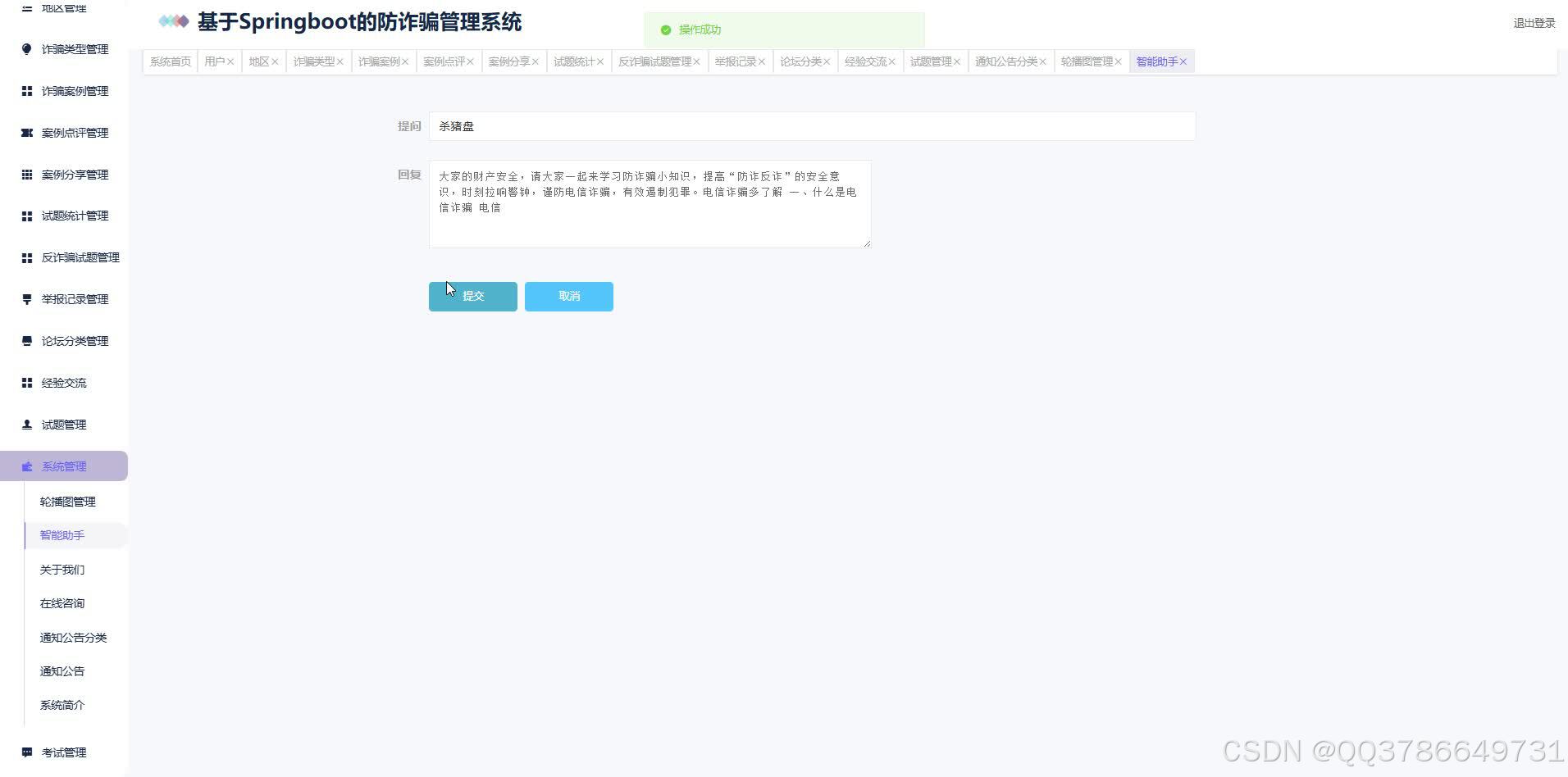Click the 诈骗案例管理 grid icon
Screen dimensions: 1568x777
click(26, 91)
